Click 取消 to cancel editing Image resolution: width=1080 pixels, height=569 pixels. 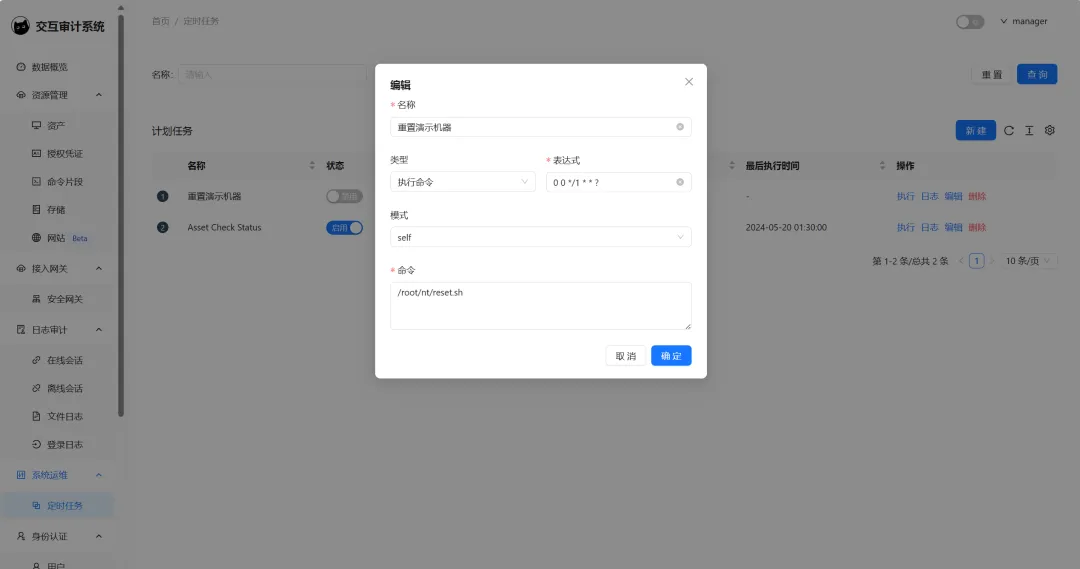[x=625, y=356]
